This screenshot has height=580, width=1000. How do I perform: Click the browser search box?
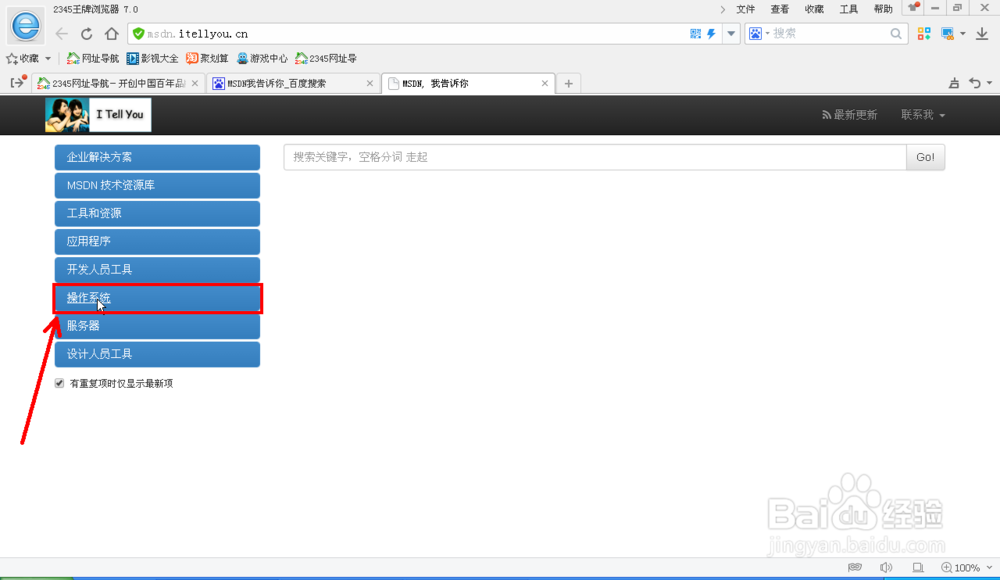click(x=829, y=33)
